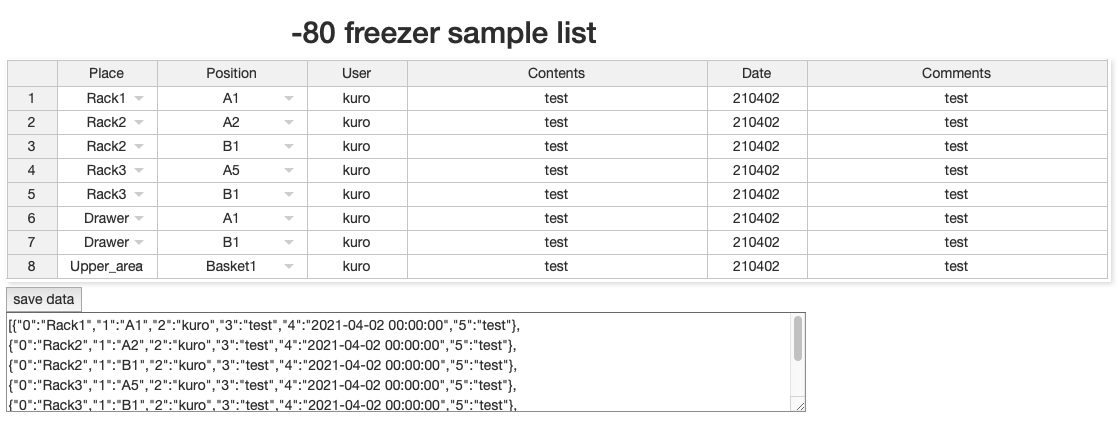Viewport: 1119px width, 435px height.
Task: Select row header number 8
Action: [x=32, y=266]
